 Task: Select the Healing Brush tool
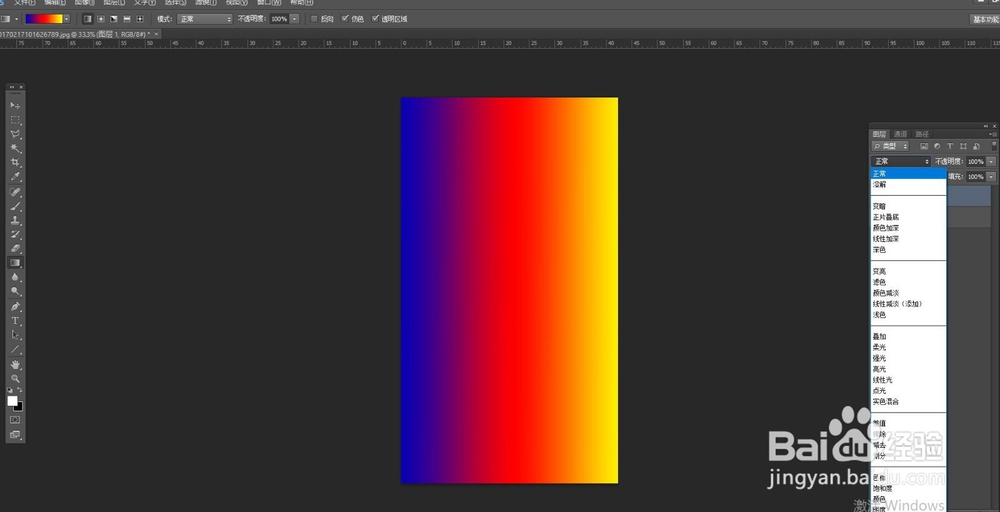coord(15,192)
